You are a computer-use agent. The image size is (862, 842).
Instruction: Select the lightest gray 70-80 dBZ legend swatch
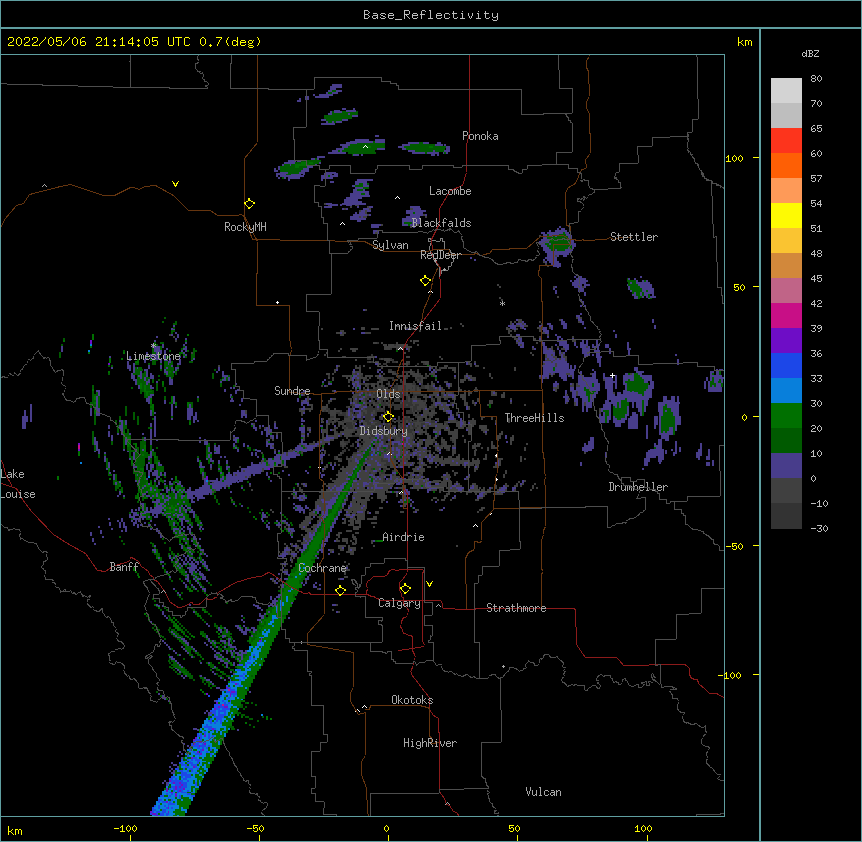tap(786, 91)
